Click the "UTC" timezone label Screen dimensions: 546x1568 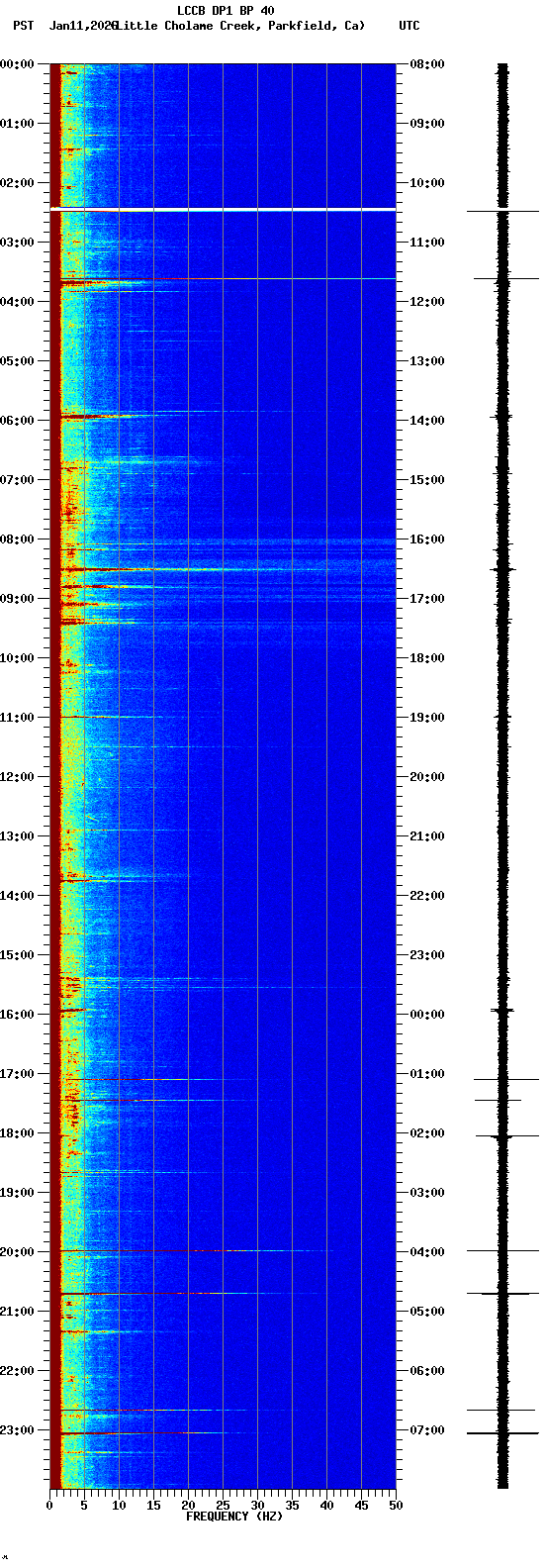pos(409,26)
